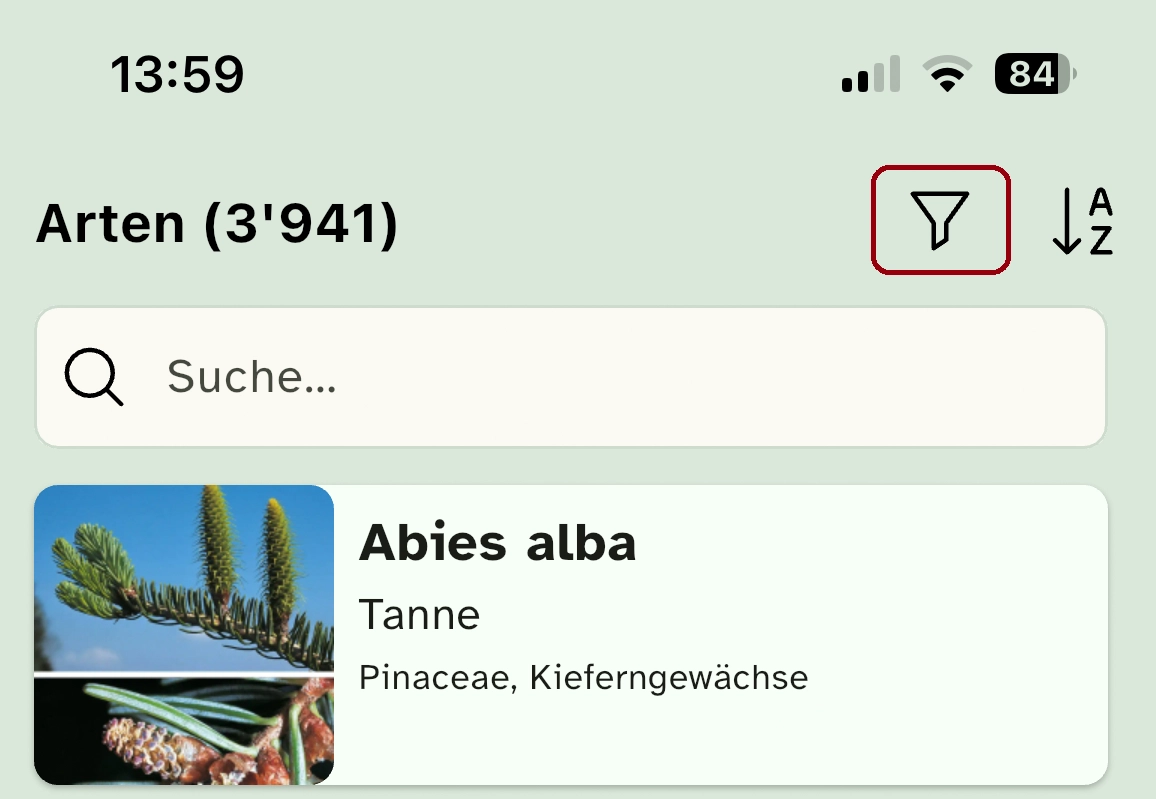Tap the fir cone lower photo
This screenshot has width=1156, height=799.
tap(184, 731)
